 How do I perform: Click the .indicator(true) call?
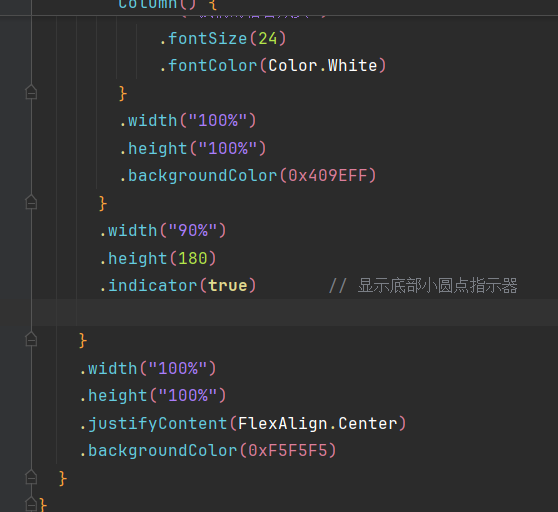point(178,286)
